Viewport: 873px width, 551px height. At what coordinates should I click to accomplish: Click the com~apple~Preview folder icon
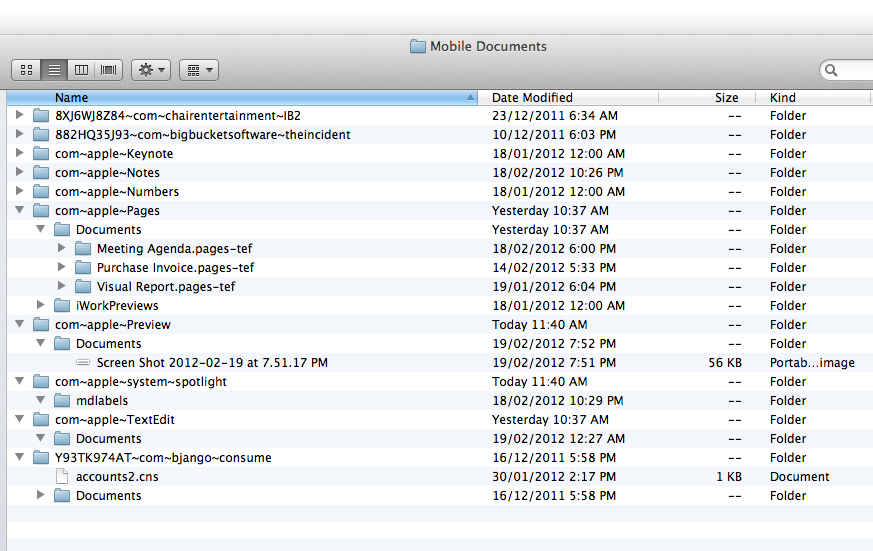tap(41, 324)
